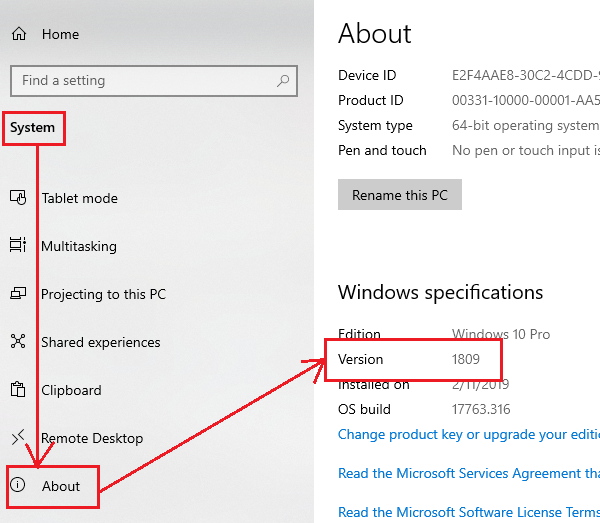Click the search magnifier icon
Viewport: 600px width, 523px height.
(x=284, y=81)
